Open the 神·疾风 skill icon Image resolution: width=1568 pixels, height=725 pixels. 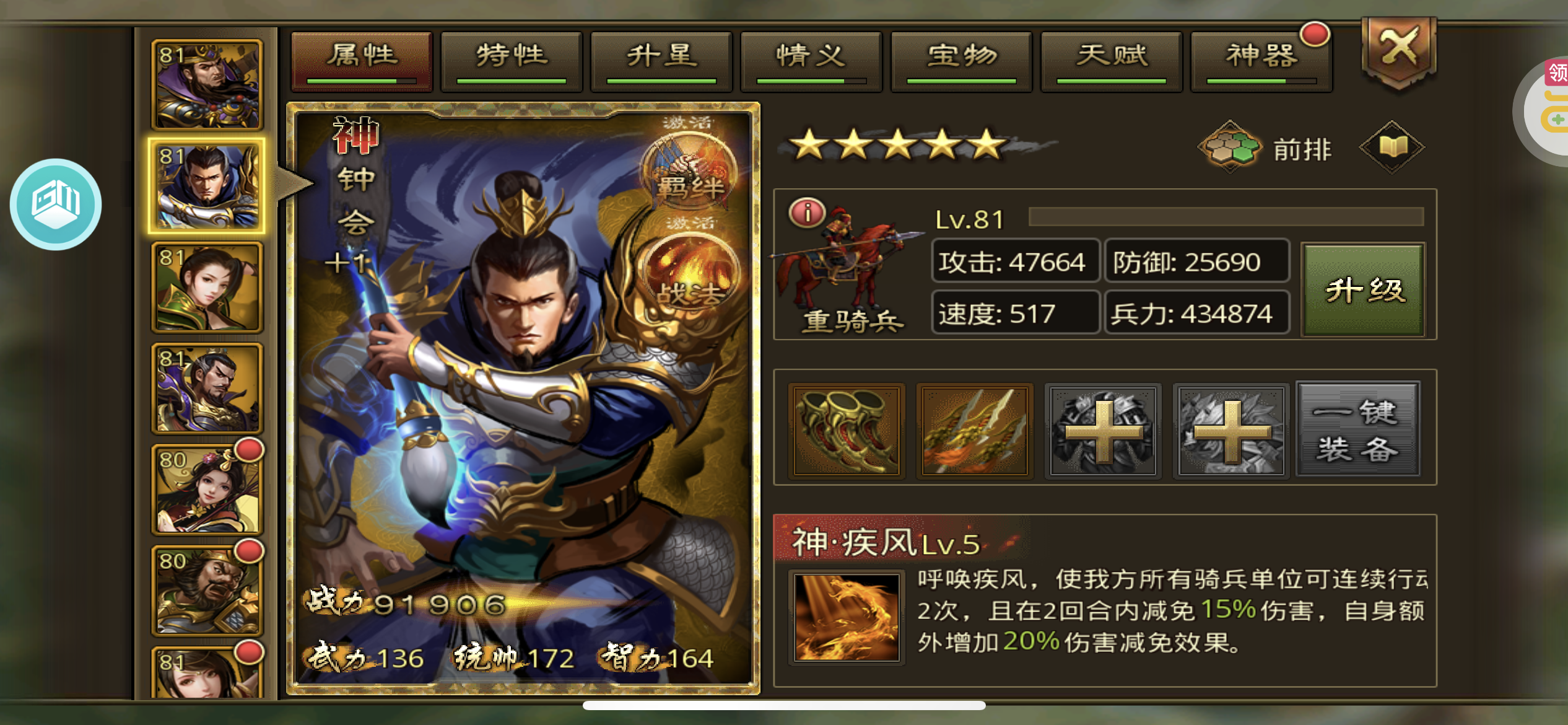tap(847, 618)
